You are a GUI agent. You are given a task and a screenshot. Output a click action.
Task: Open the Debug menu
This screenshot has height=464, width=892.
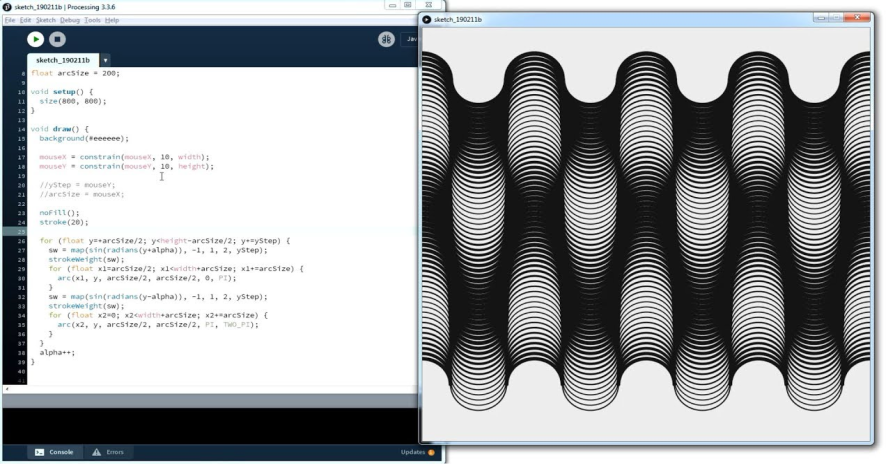(70, 20)
